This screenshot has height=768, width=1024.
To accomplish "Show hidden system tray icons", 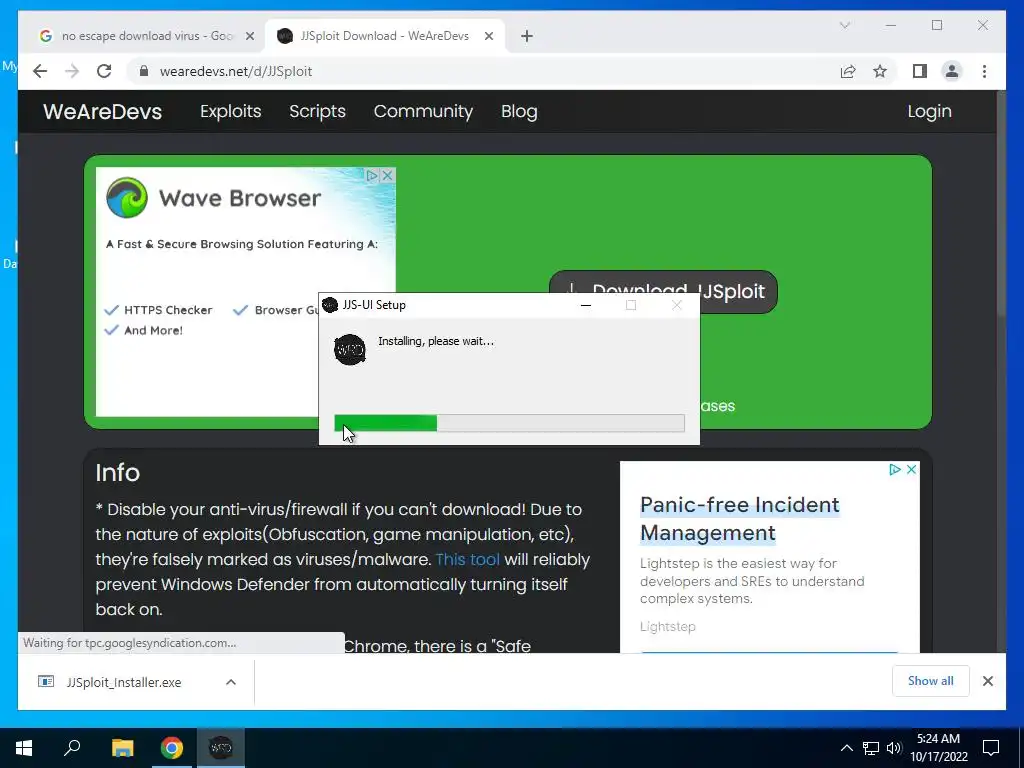I will click(846, 748).
